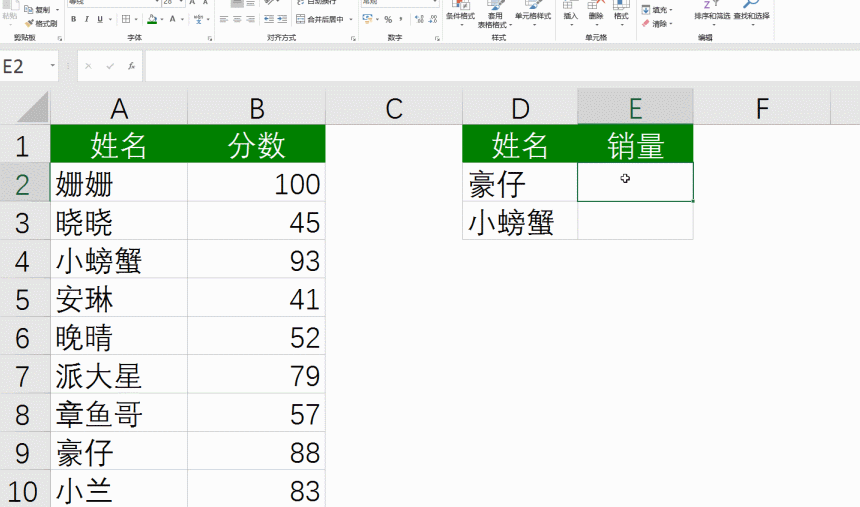
Task: Align text left in the cell
Action: 224,19
